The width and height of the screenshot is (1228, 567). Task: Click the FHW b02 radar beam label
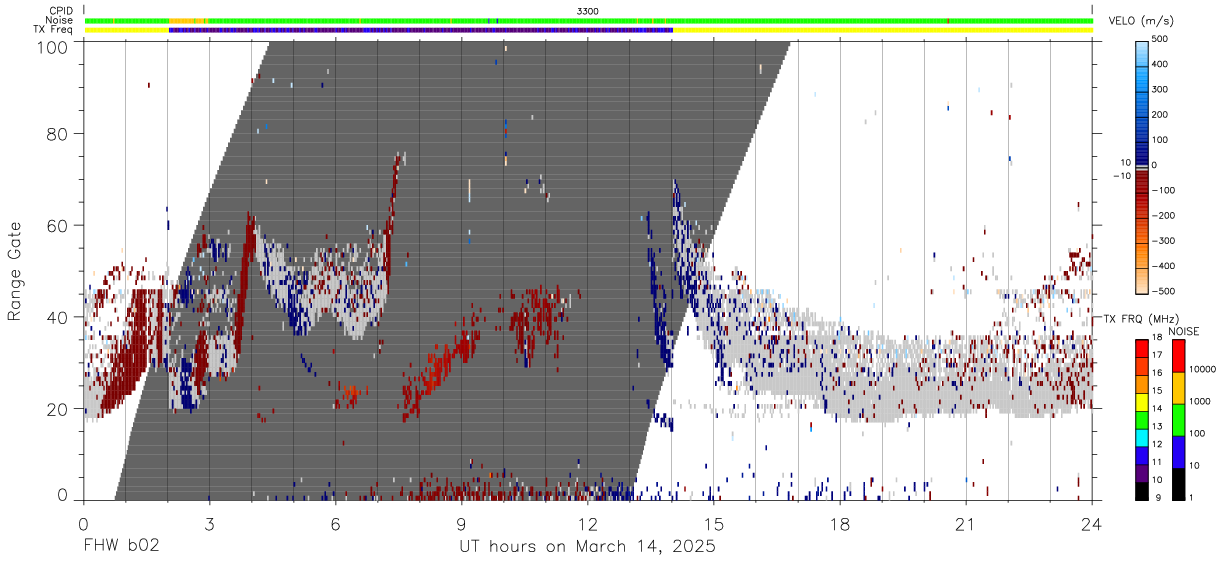click(121, 547)
